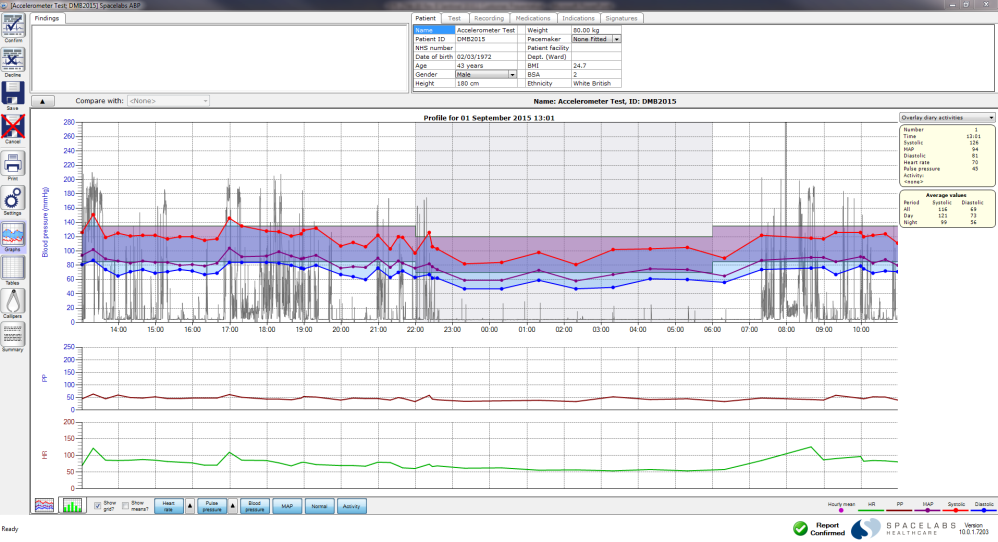Uncheck the Show grid checkbox
This screenshot has height=542, width=998.
click(97, 506)
